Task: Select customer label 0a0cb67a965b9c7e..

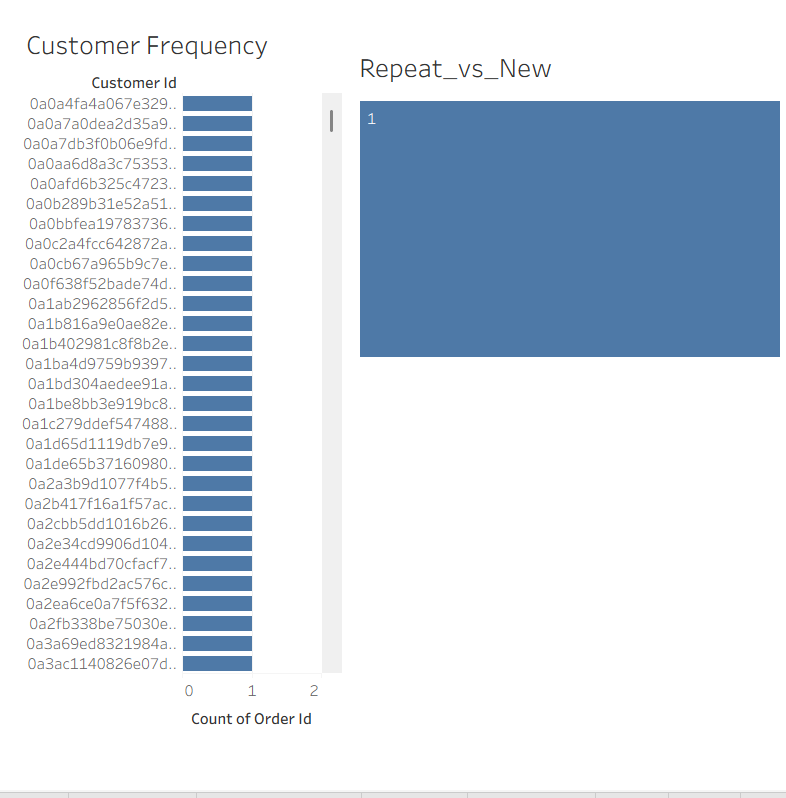Action: pyautogui.click(x=103, y=264)
